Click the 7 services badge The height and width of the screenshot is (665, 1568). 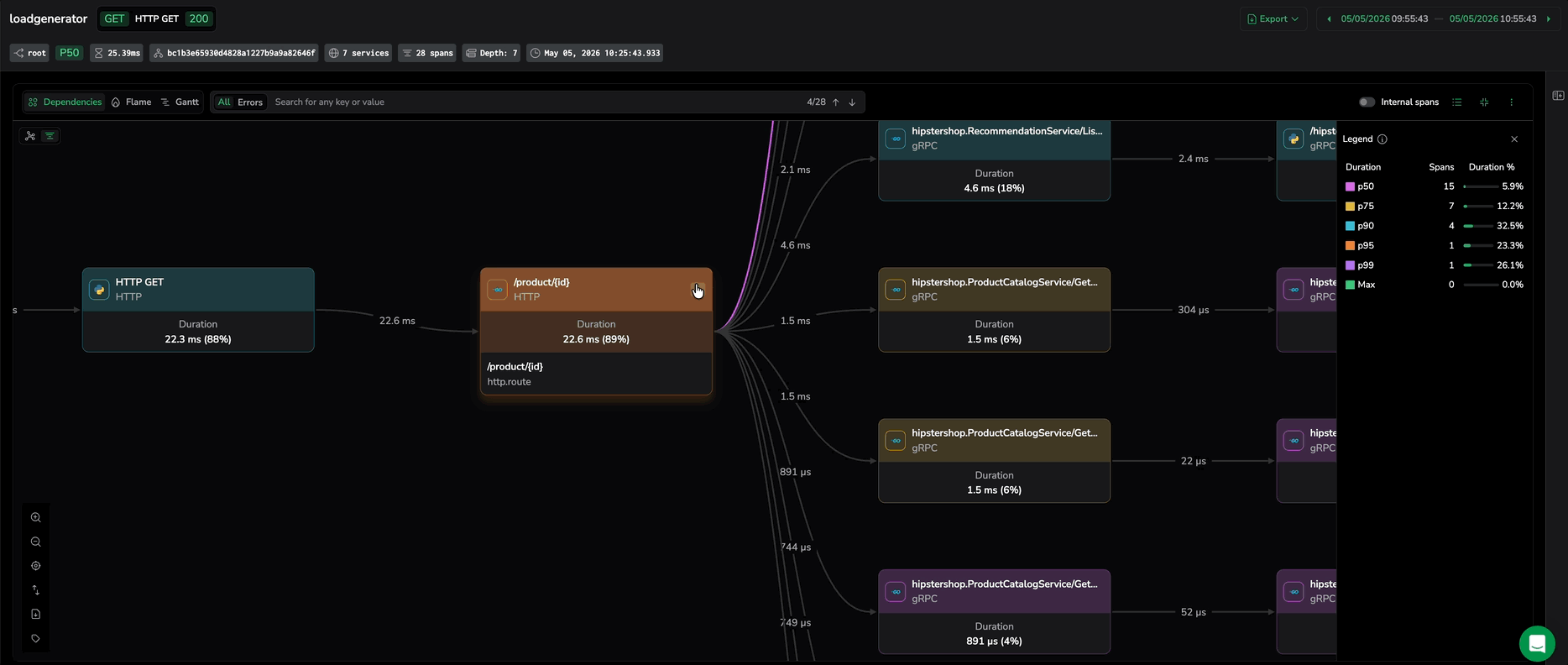[358, 53]
